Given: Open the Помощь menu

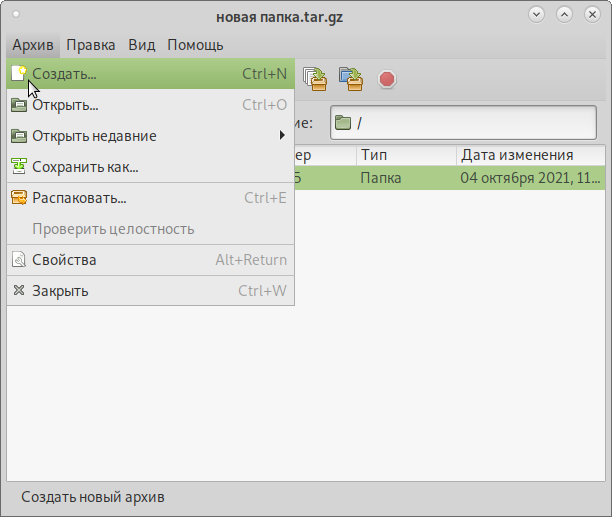Looking at the screenshot, I should pyautogui.click(x=195, y=45).
